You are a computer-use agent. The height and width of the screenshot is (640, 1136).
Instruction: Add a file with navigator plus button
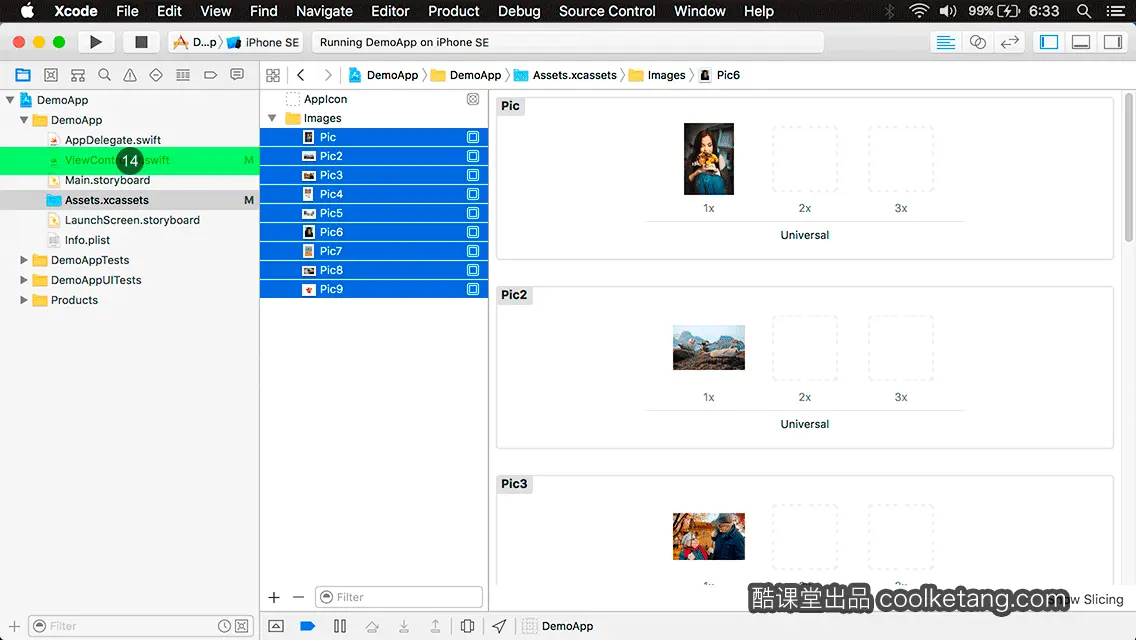(x=14, y=626)
